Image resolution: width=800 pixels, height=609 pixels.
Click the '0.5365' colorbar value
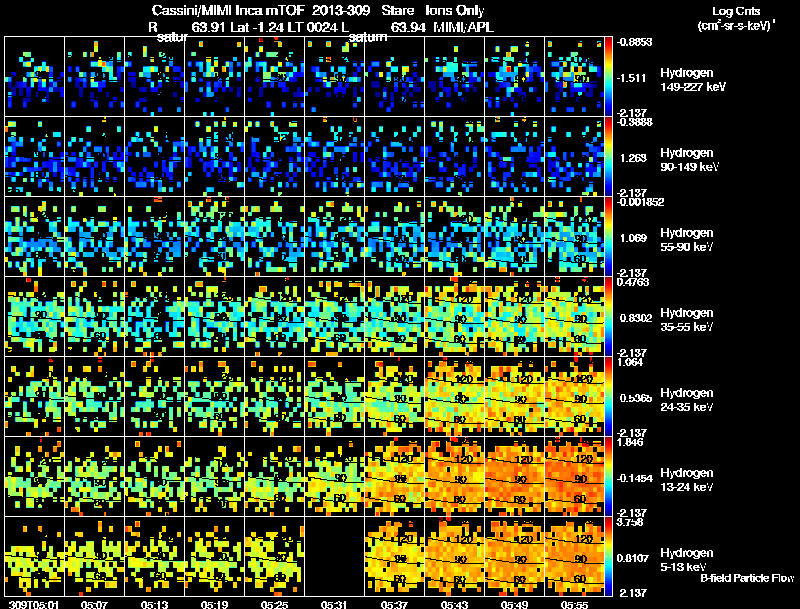coord(636,398)
